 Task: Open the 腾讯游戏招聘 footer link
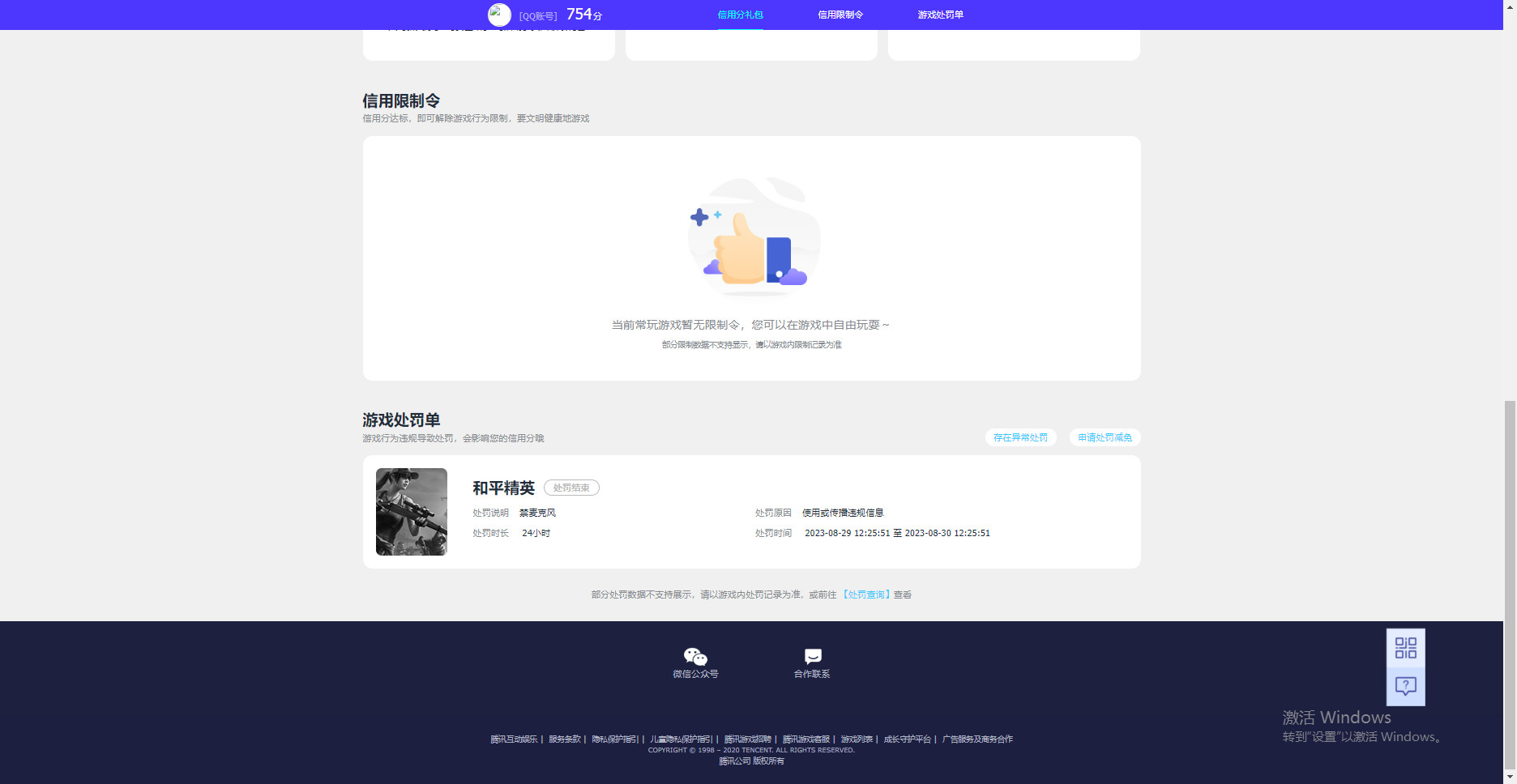[748, 739]
